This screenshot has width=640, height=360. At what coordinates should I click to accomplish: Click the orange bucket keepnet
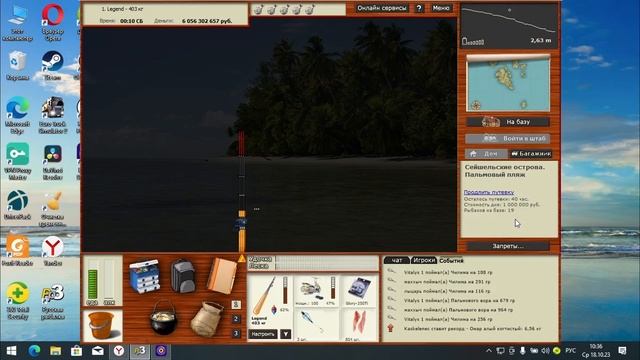point(100,325)
